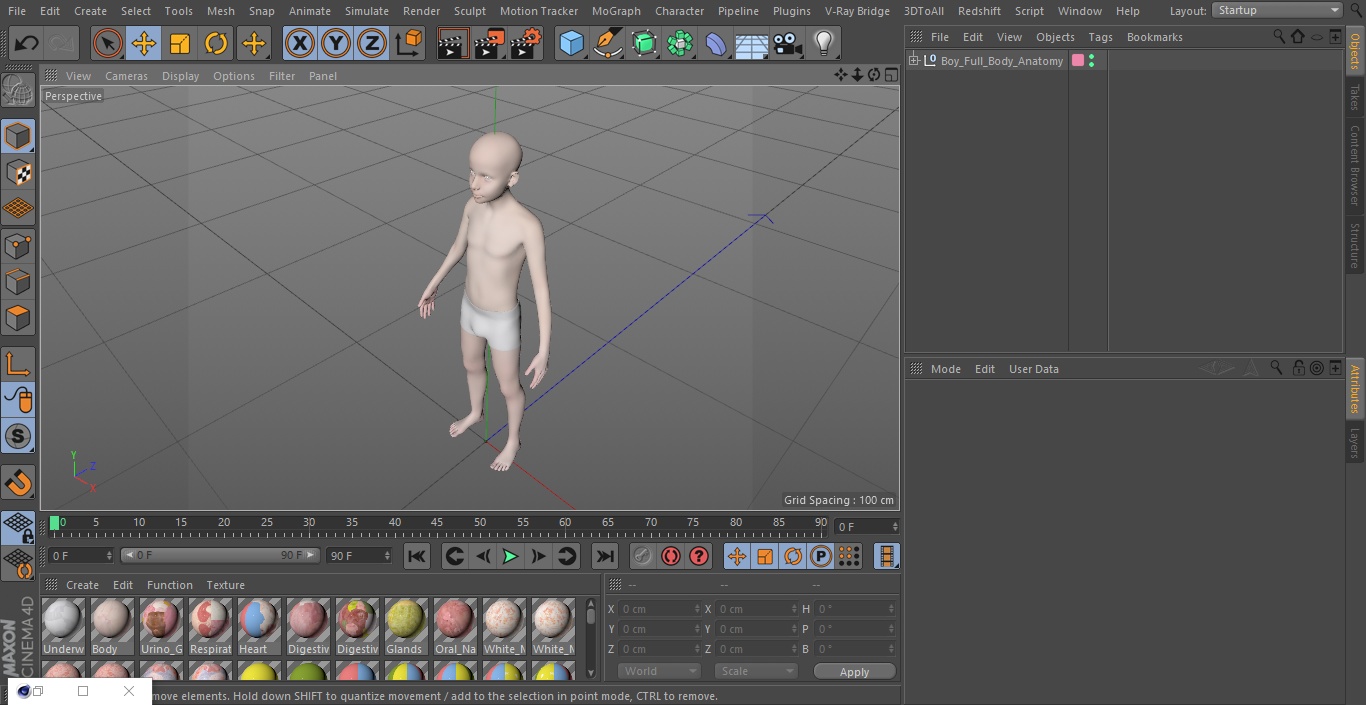
Task: Open Attributes panel User Data menu
Action: [x=1033, y=369]
